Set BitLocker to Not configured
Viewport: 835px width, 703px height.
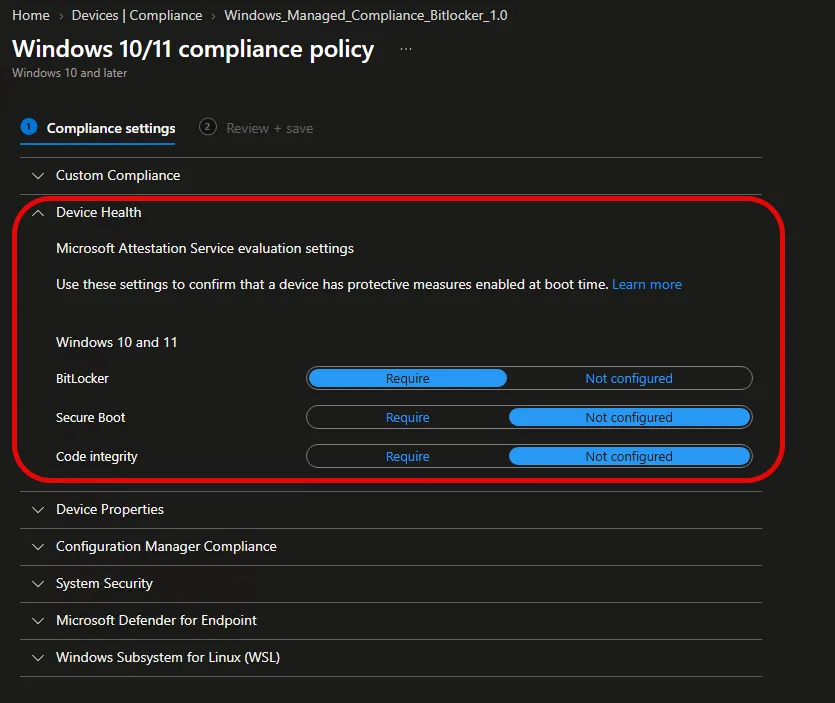[x=629, y=379]
